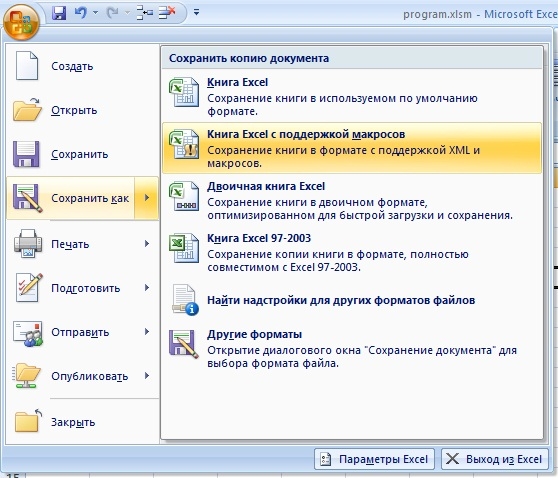Image resolution: width=558 pixels, height=478 pixels.
Task: Click the blank page icon next to Создать
Action: coord(27,65)
